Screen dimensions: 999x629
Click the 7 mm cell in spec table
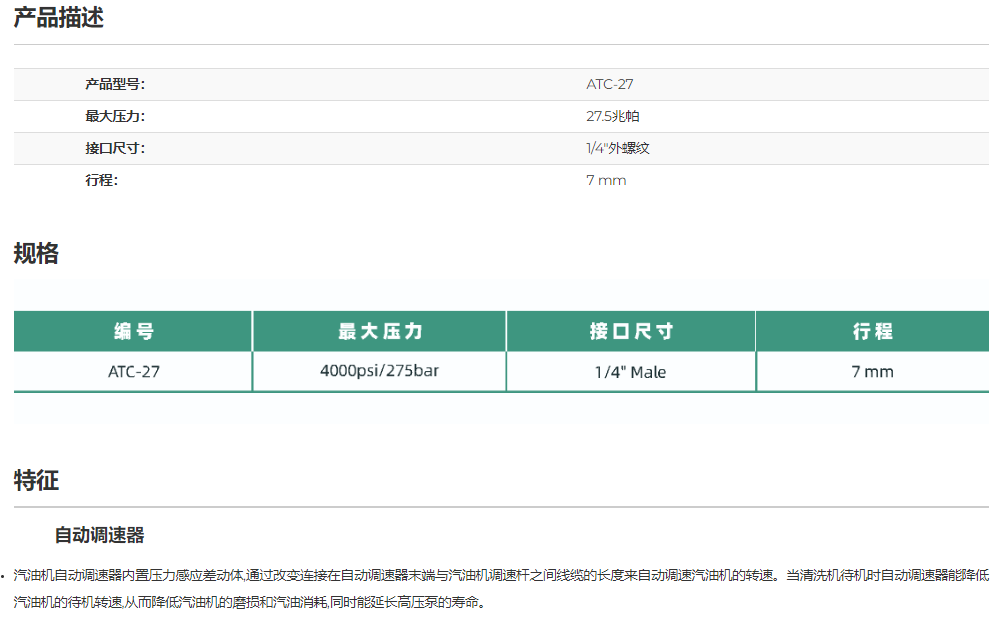872,371
